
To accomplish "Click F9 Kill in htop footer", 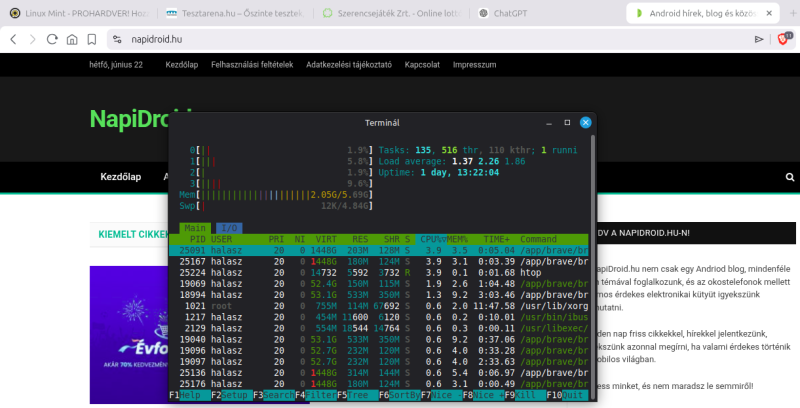I will 526,395.
